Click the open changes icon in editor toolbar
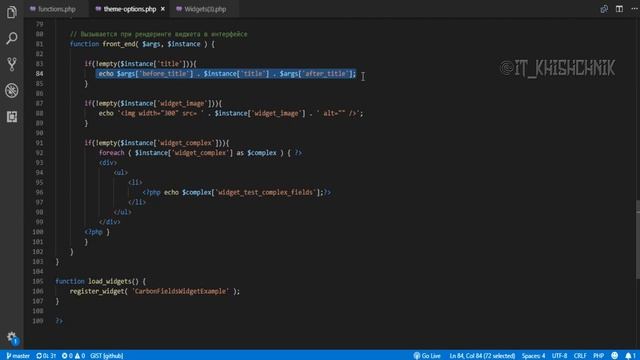 (x=604, y=9)
